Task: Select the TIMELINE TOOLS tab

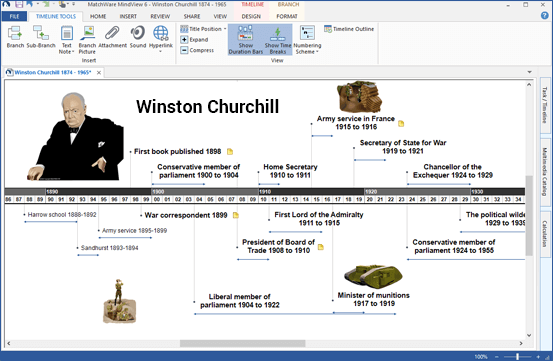Action: coord(56,16)
